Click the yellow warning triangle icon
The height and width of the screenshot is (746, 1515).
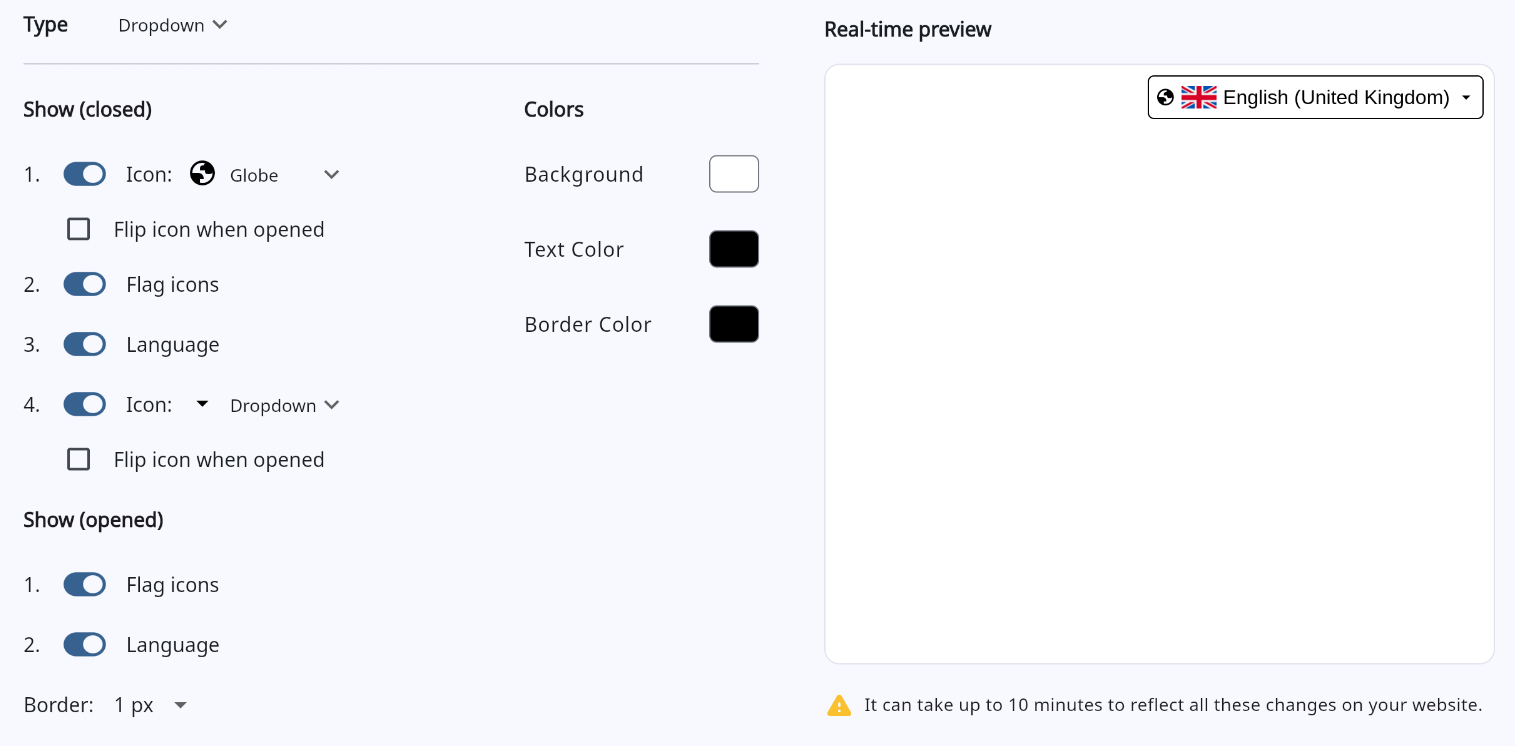[x=839, y=705]
